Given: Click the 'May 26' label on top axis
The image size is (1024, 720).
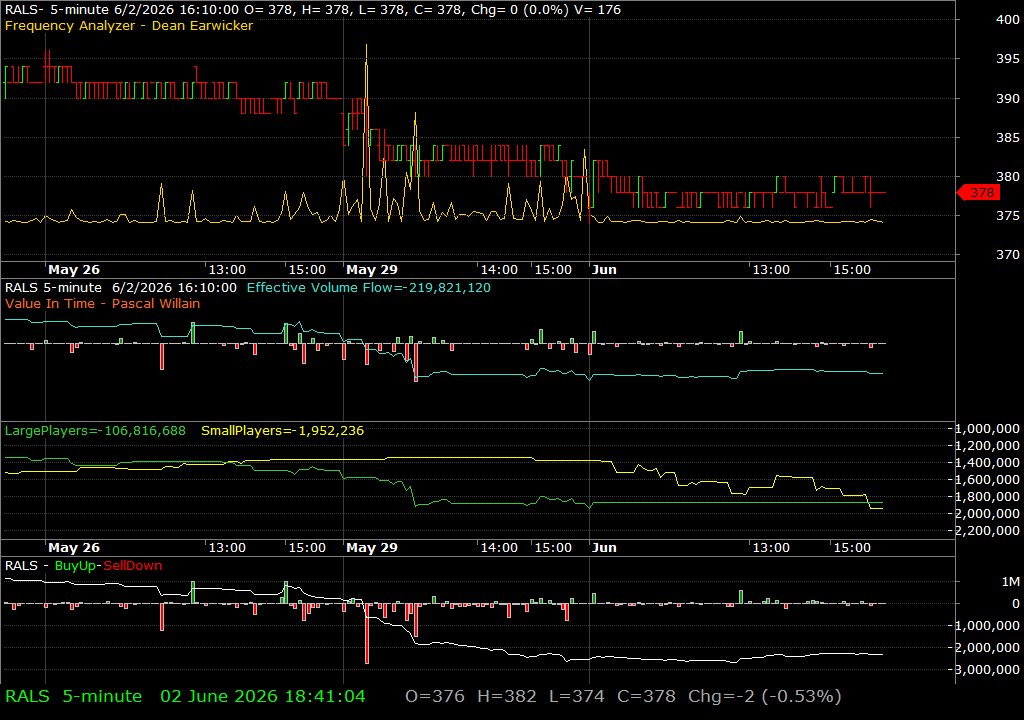Looking at the screenshot, I should point(74,269).
